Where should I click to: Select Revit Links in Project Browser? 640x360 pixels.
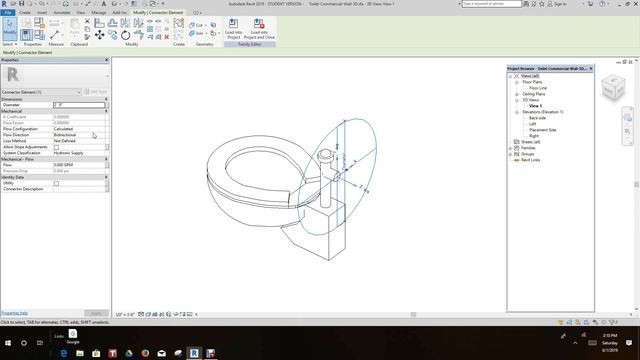pyautogui.click(x=530, y=160)
